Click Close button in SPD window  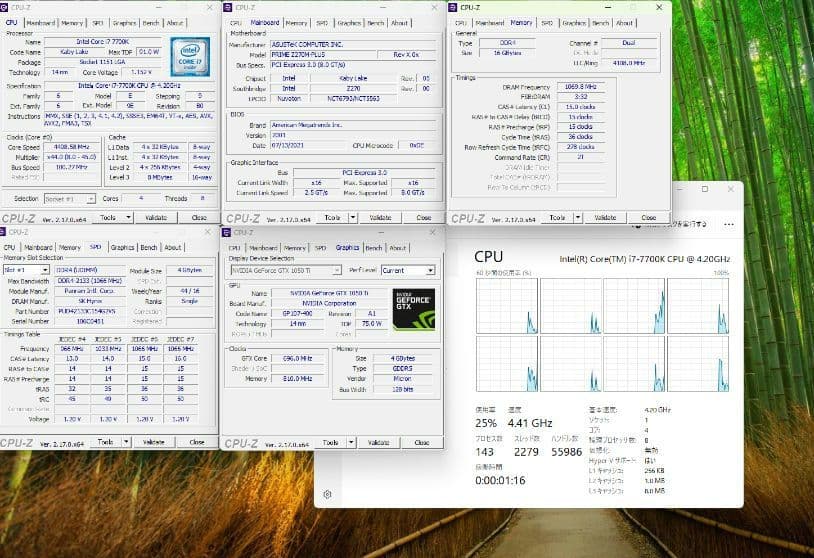pos(197,442)
